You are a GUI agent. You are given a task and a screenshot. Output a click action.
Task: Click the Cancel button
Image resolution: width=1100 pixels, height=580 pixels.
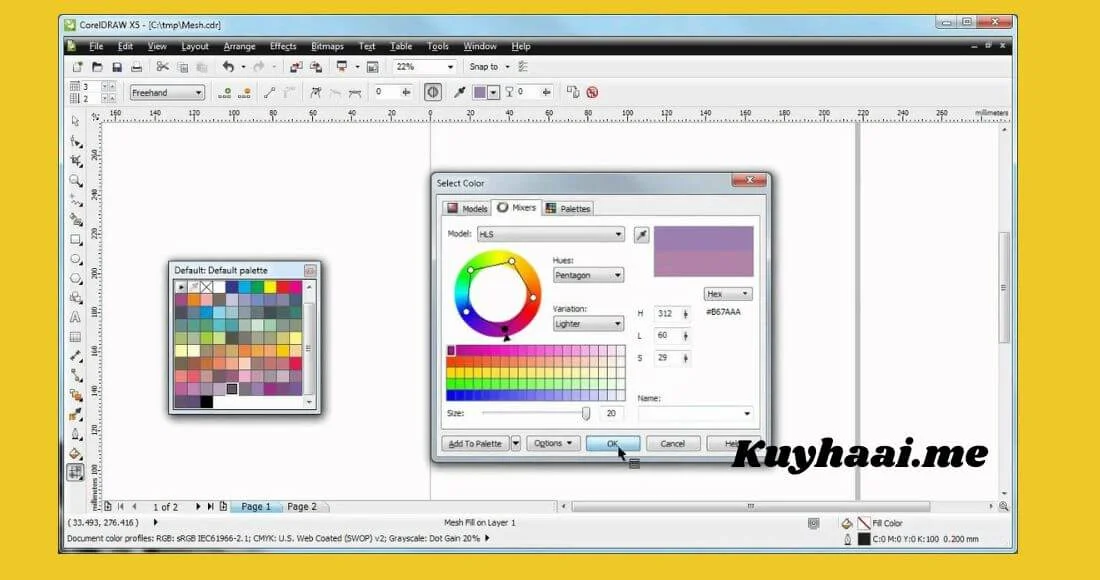[672, 443]
